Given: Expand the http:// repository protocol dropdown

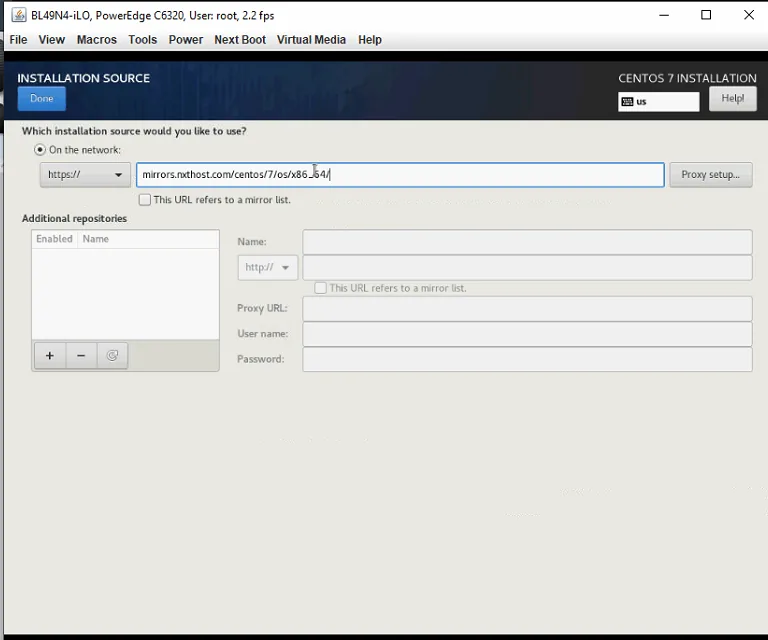Looking at the screenshot, I should pyautogui.click(x=267, y=267).
